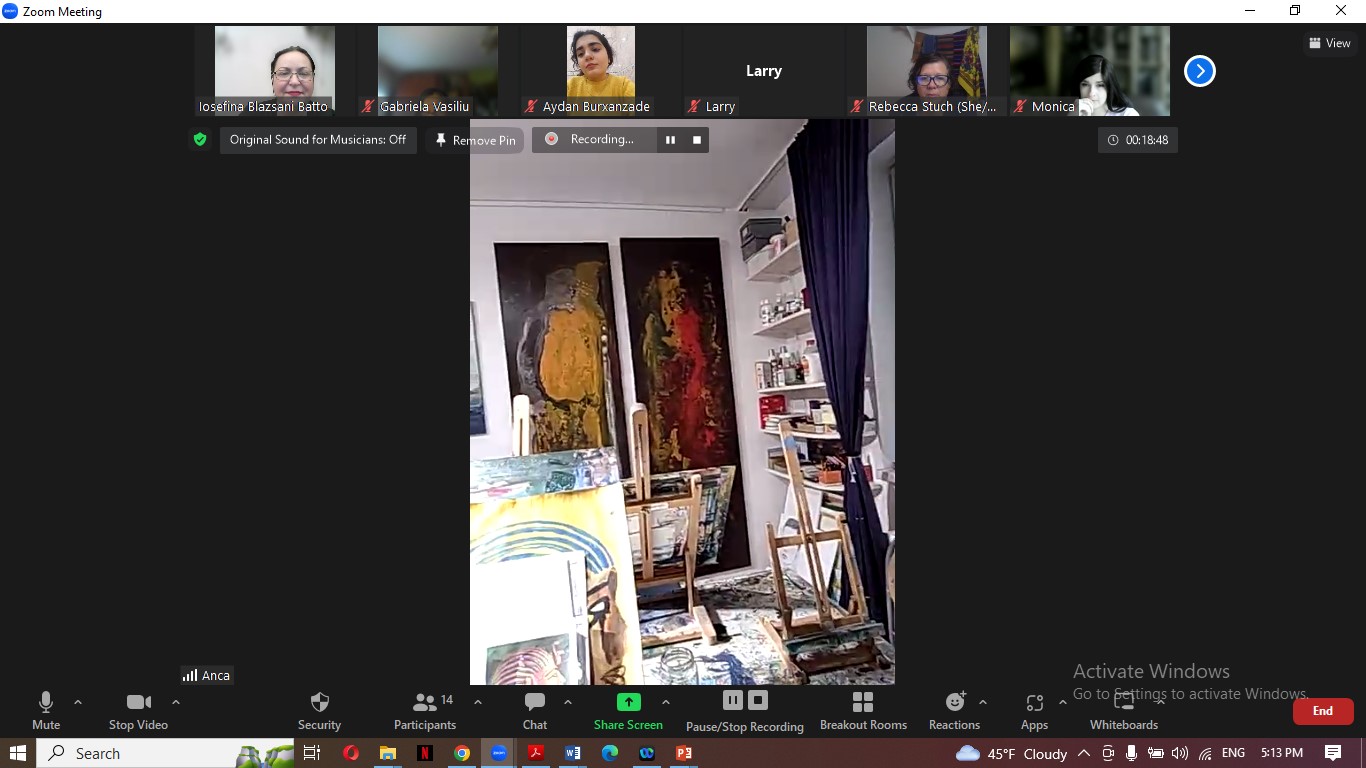1366x768 pixels.
Task: Click the bottom toolbar Pause Recording icon
Action: coord(733,700)
